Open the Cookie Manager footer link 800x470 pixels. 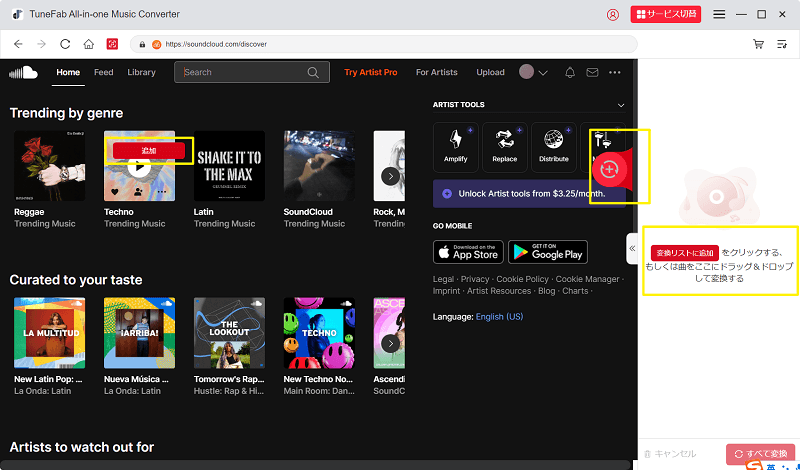(x=587, y=279)
